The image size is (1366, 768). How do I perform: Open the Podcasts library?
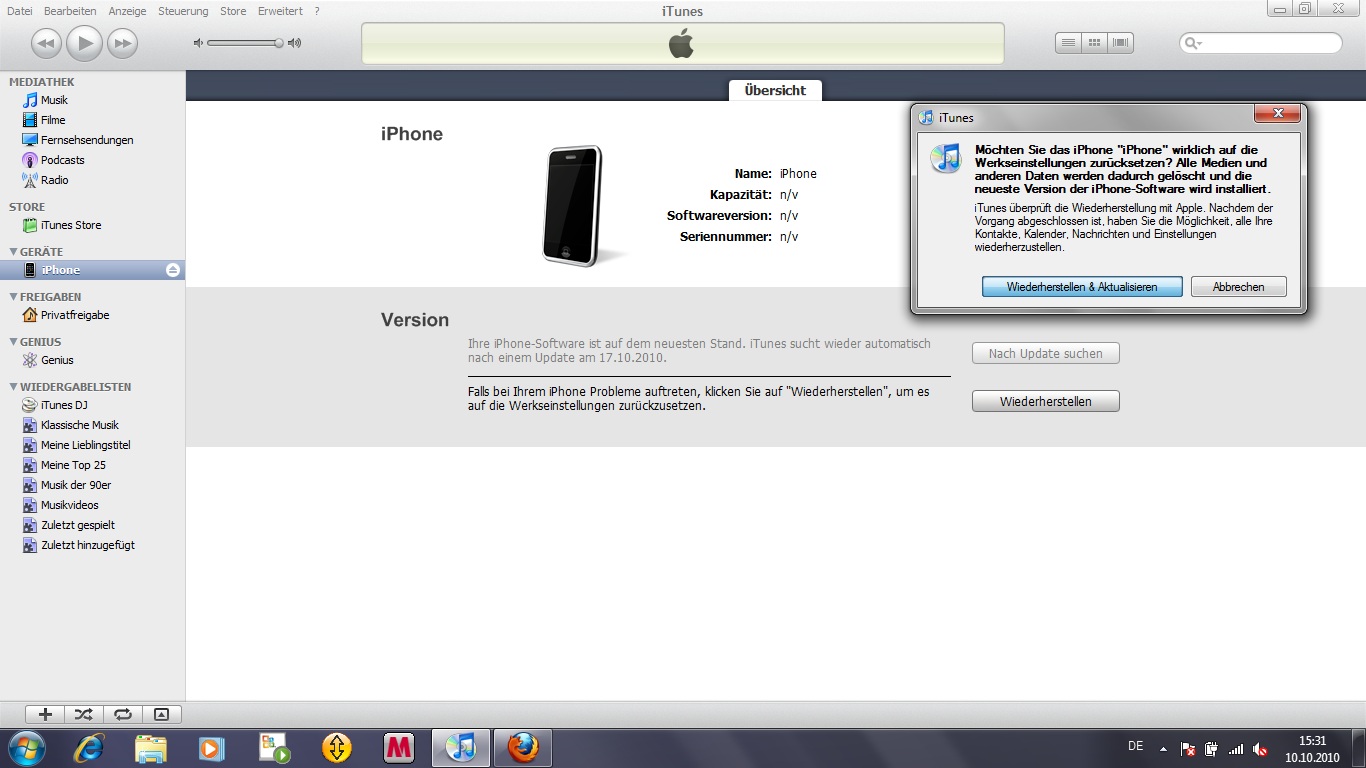(63, 160)
